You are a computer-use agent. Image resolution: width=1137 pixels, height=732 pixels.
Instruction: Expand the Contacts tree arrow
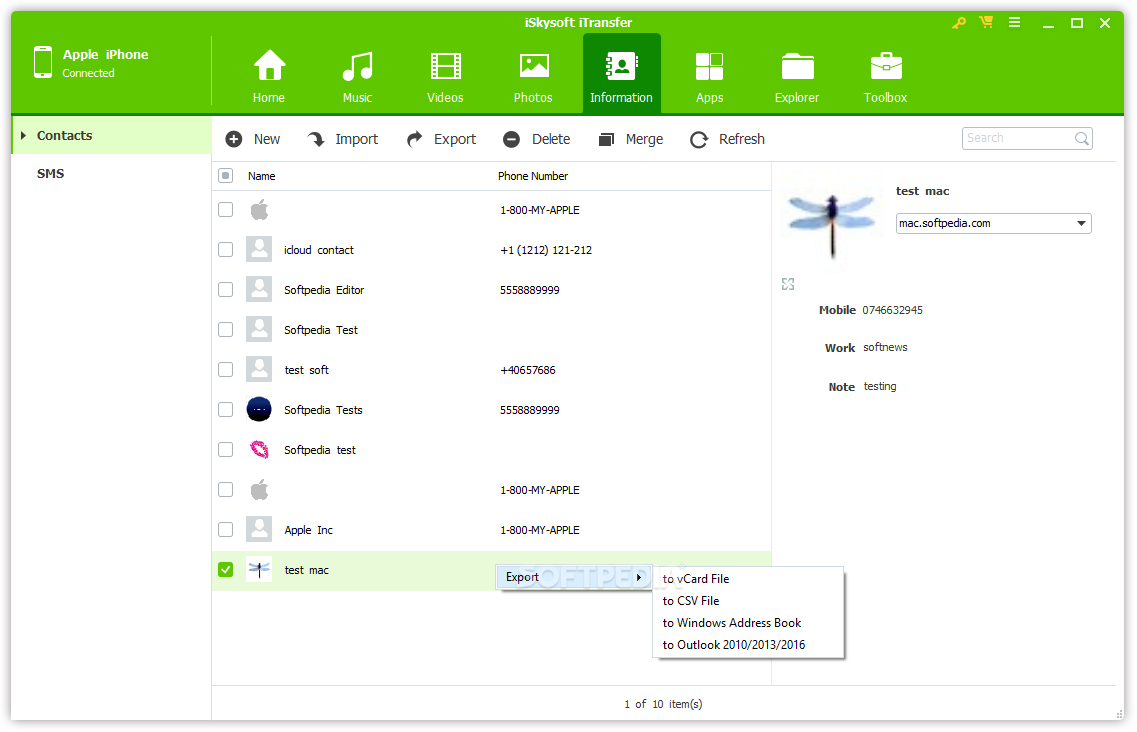tap(23, 136)
